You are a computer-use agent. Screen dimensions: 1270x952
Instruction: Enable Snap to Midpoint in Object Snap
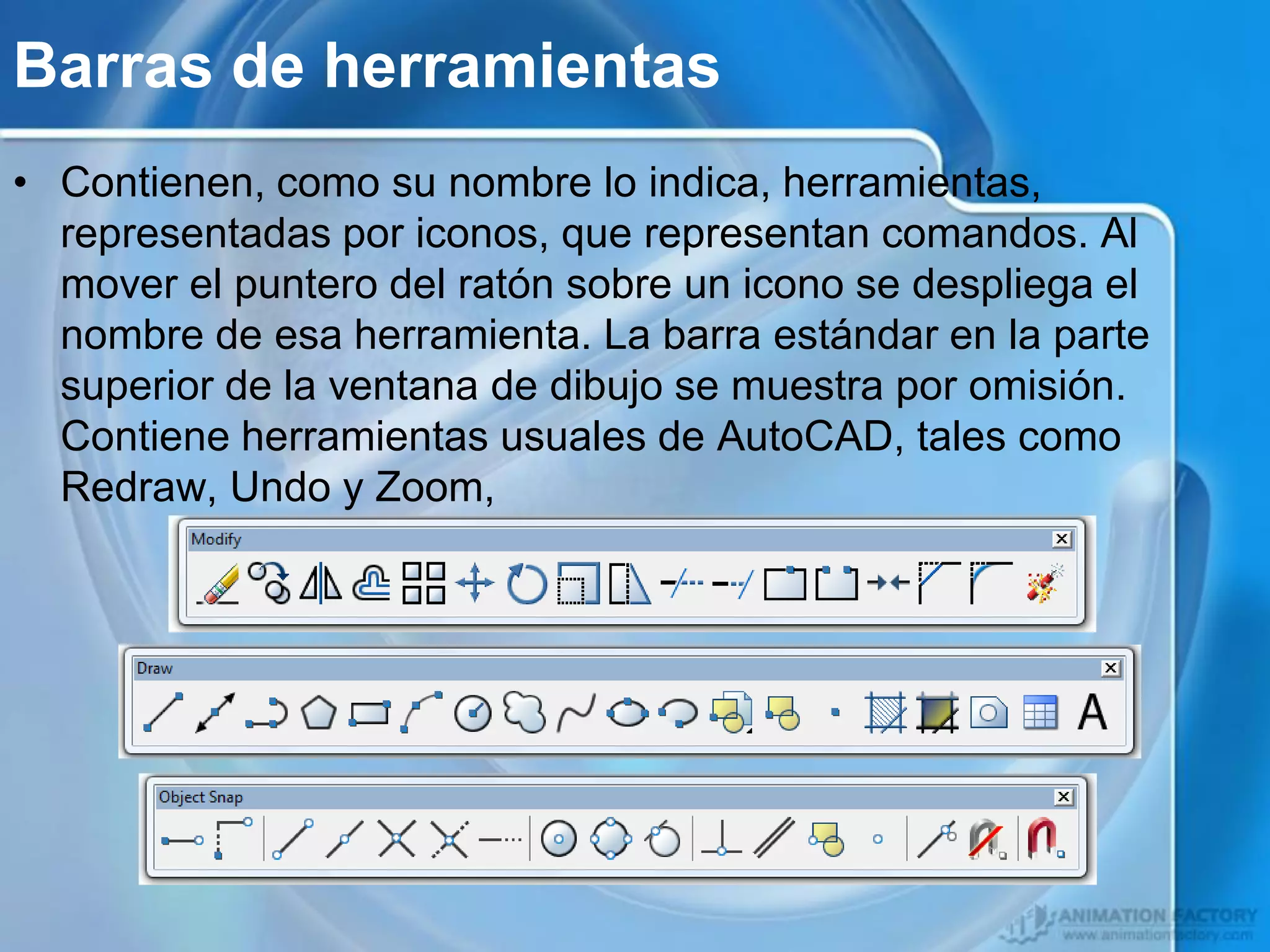(x=344, y=839)
